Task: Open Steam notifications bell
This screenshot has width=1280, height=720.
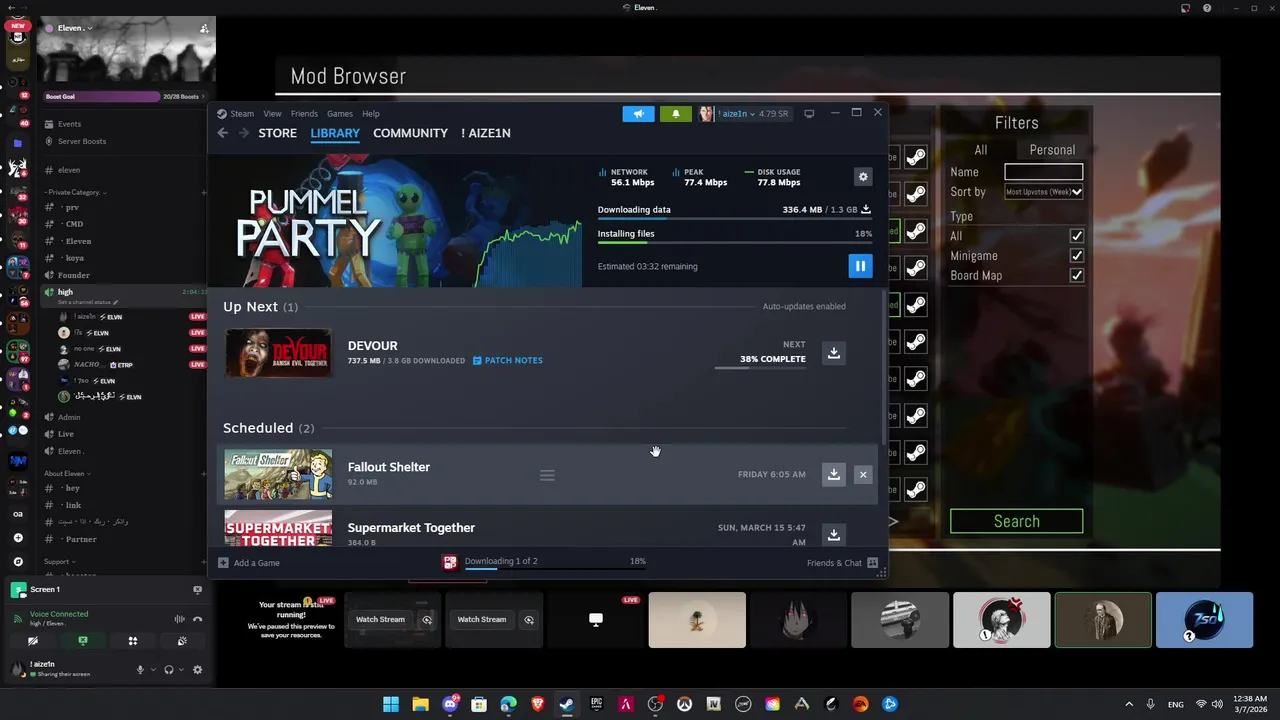Action: click(675, 113)
